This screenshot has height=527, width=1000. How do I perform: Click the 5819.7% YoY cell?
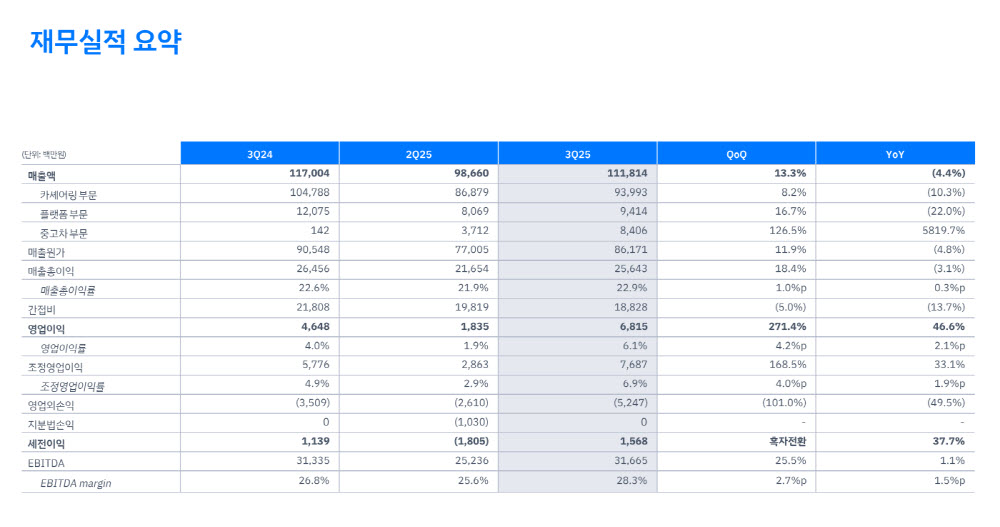[940, 232]
